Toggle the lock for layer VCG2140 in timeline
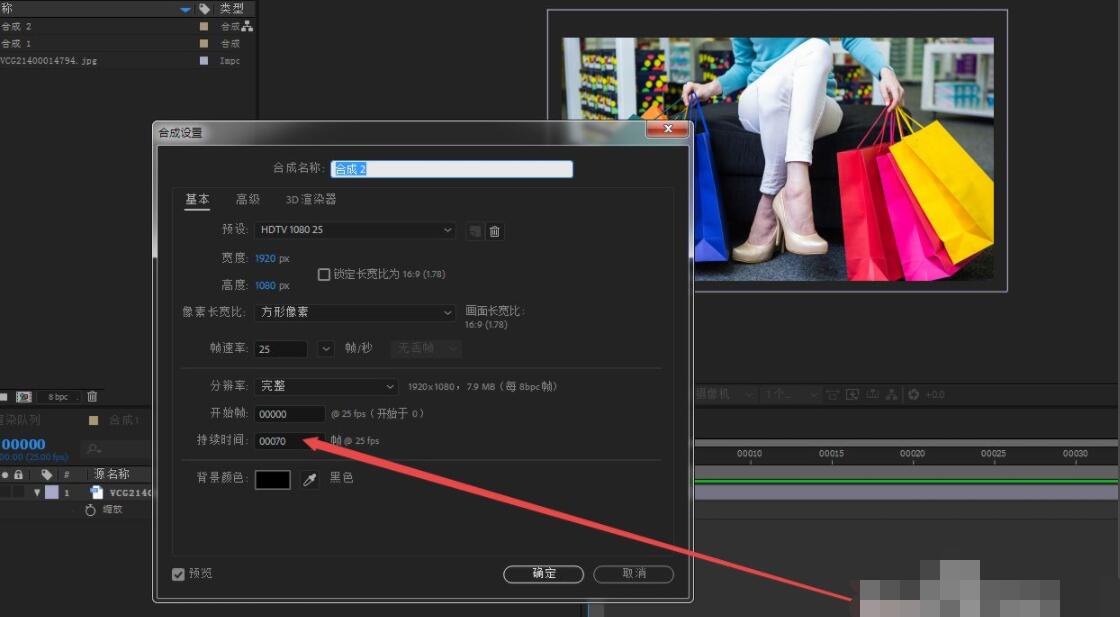The height and width of the screenshot is (617, 1120). [x=18, y=491]
